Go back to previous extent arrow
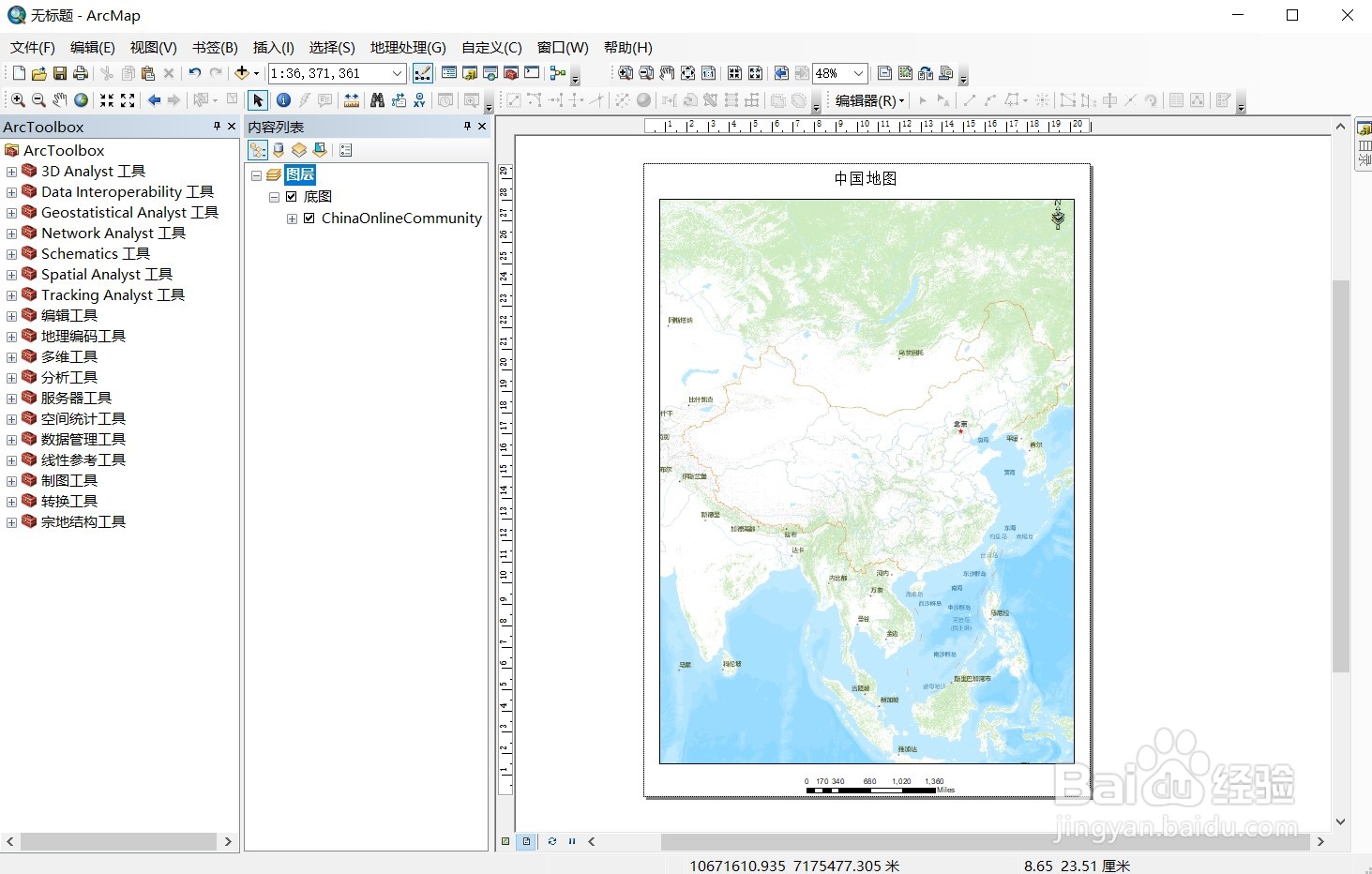The image size is (1372, 874). pyautogui.click(x=154, y=100)
